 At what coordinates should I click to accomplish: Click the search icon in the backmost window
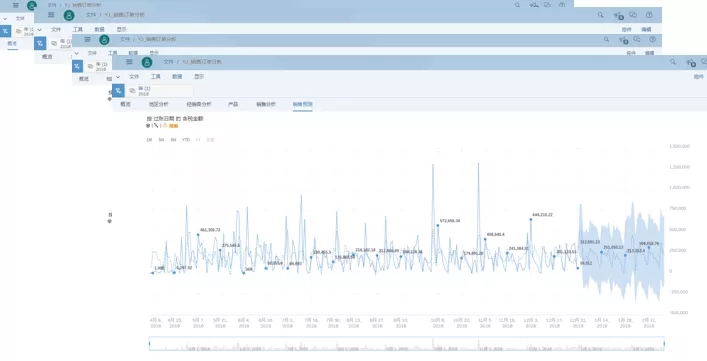517,5
